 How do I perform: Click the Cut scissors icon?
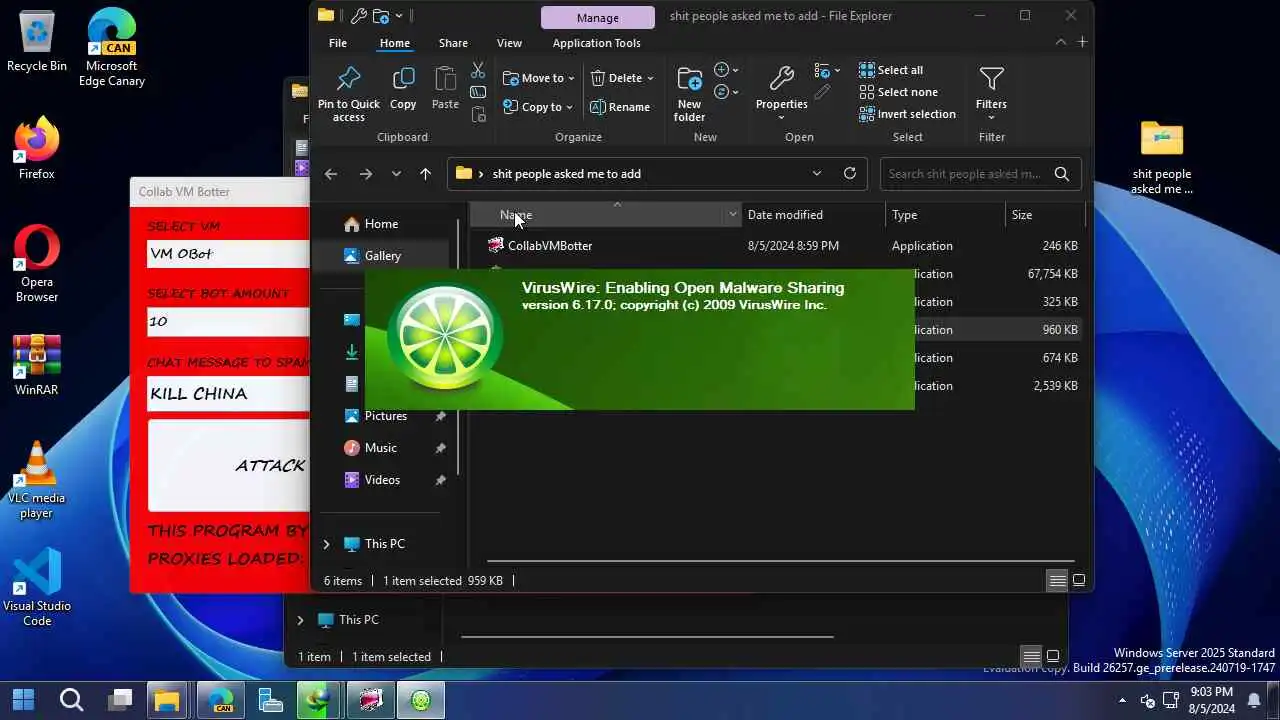[478, 70]
